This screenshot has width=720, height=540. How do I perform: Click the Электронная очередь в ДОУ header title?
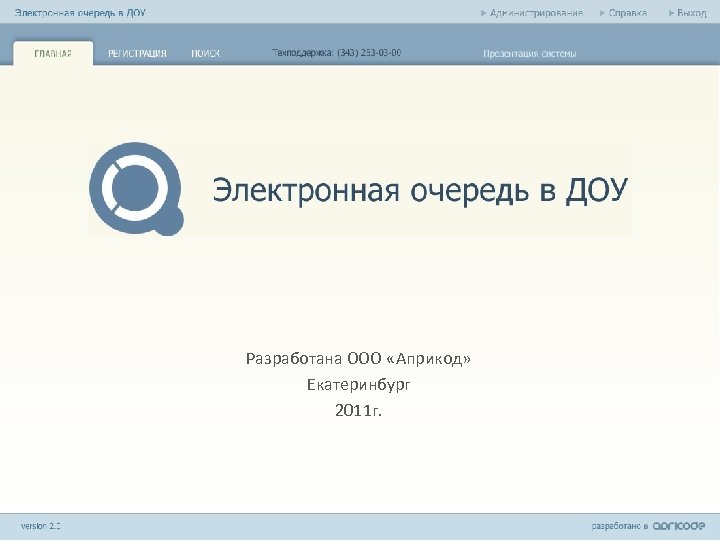(80, 13)
